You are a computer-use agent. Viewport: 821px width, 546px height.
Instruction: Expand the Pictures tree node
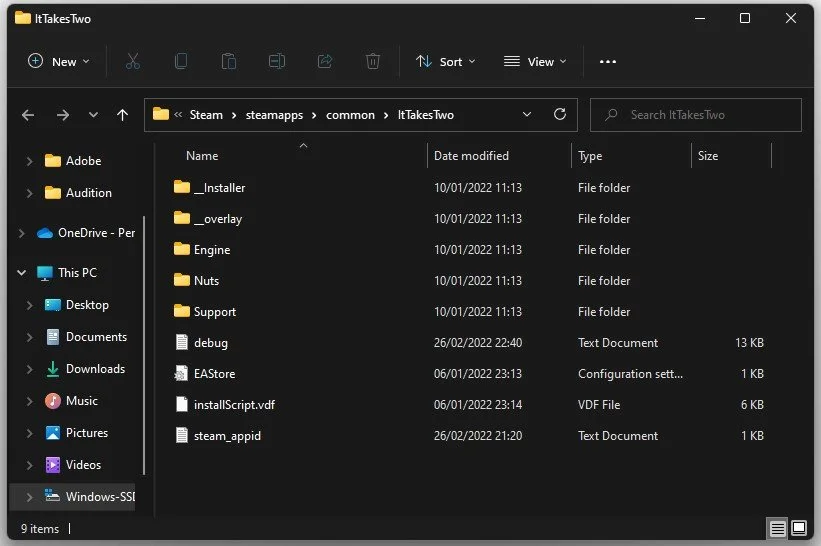point(29,433)
